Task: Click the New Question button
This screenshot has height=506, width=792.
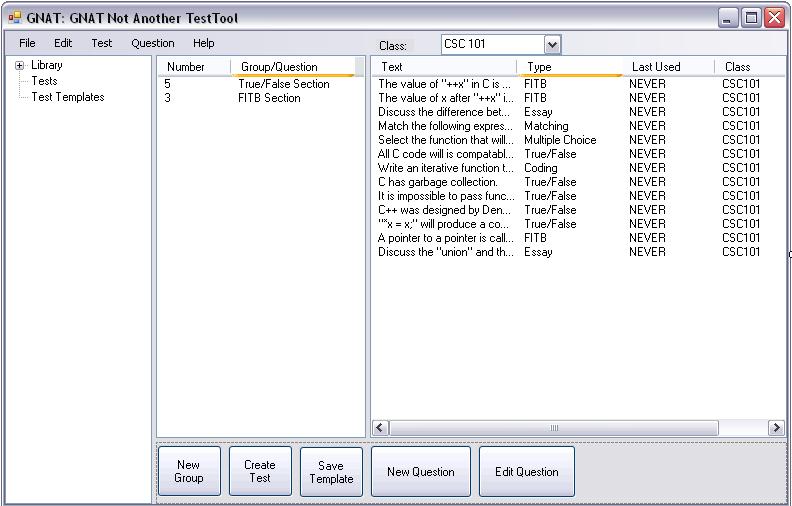Action: (420, 471)
